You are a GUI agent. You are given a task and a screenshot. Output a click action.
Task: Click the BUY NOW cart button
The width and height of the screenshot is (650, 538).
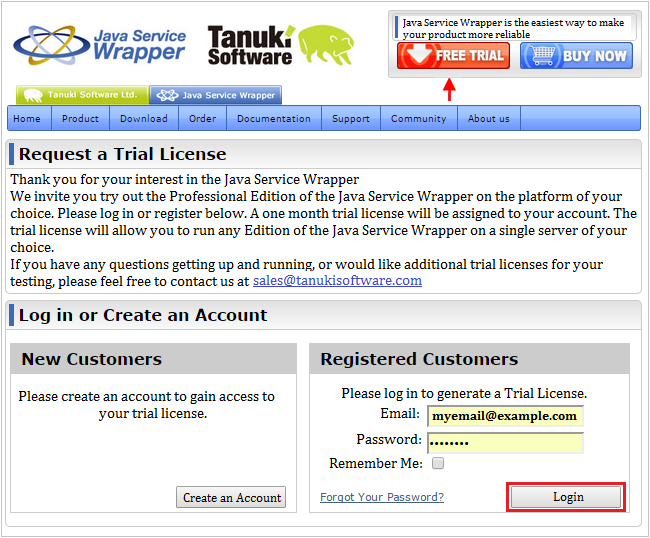click(576, 56)
